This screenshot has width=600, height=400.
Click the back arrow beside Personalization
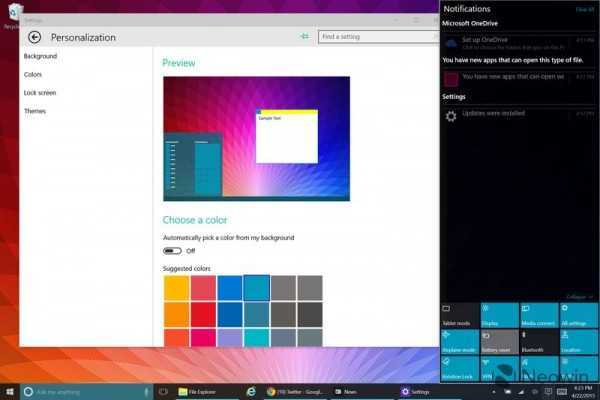tap(34, 37)
